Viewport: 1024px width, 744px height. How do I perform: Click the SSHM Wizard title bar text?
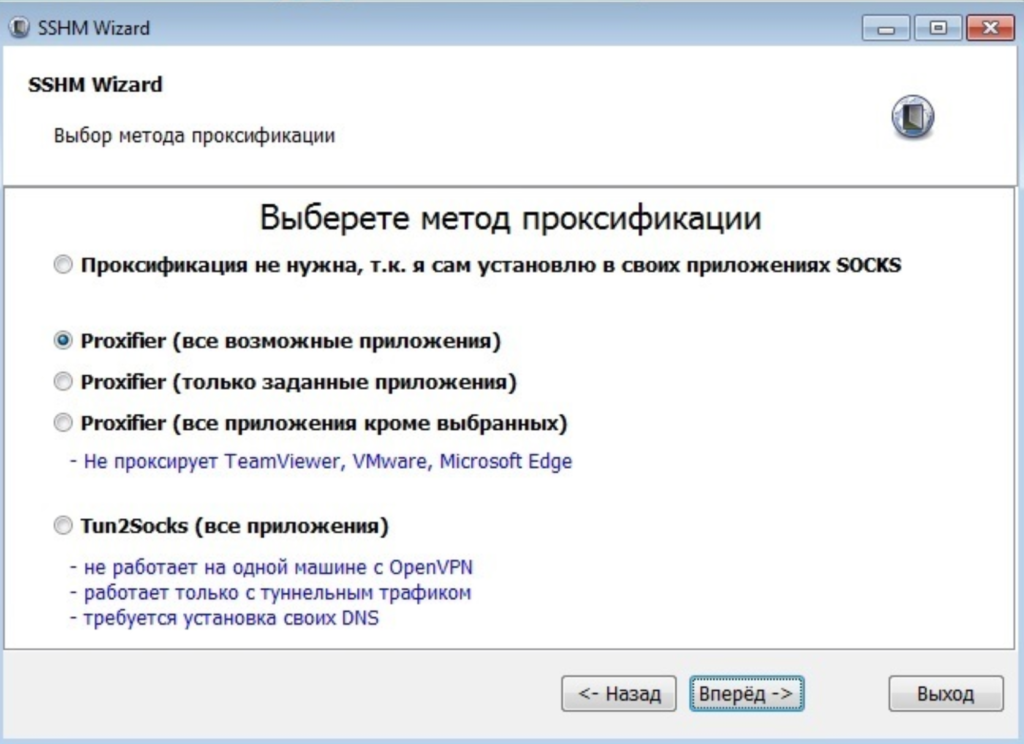(94, 27)
